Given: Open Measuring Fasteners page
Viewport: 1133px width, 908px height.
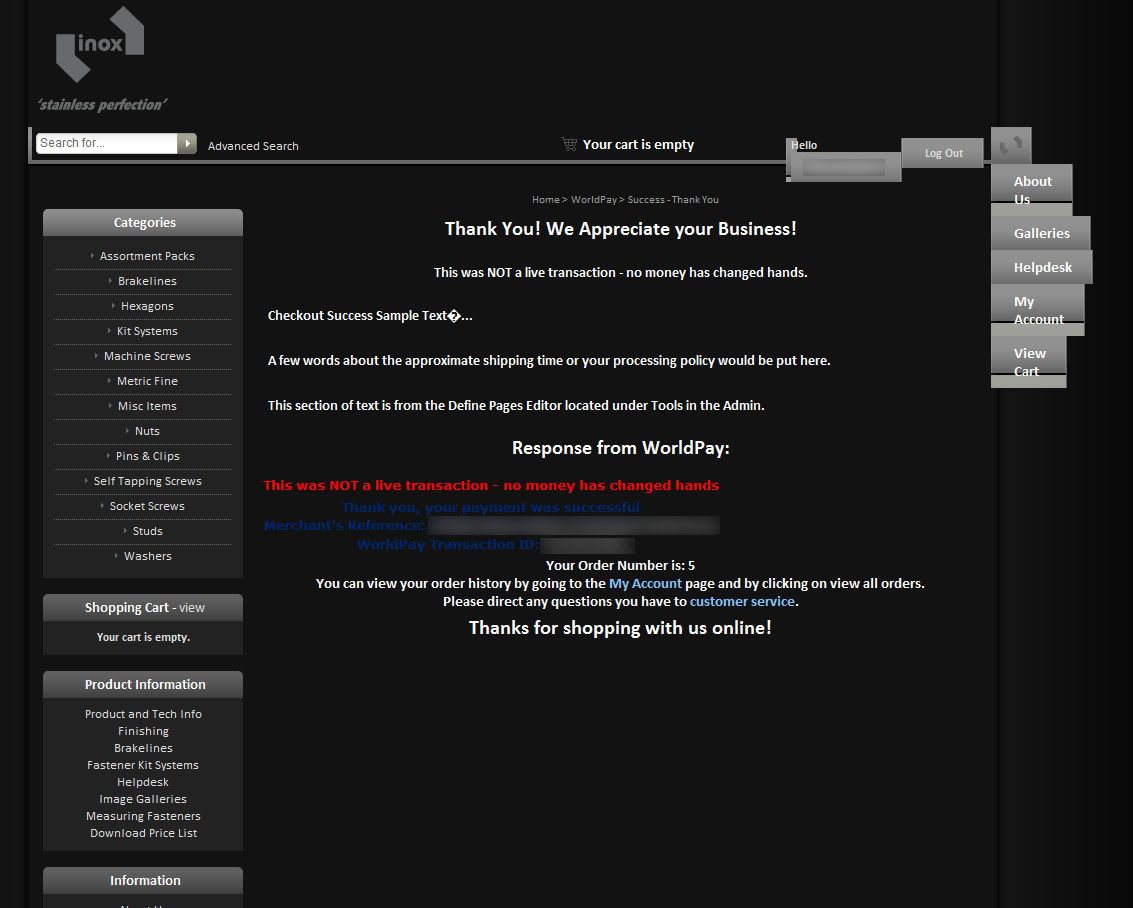Looking at the screenshot, I should pyautogui.click(x=143, y=816).
